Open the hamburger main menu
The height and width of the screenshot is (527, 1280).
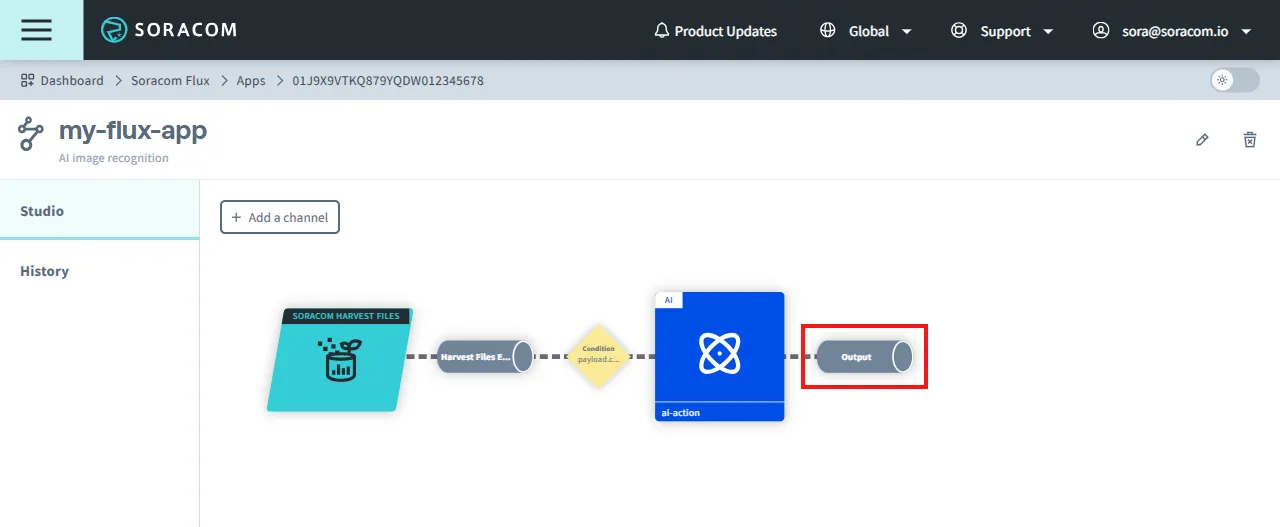coord(37,30)
